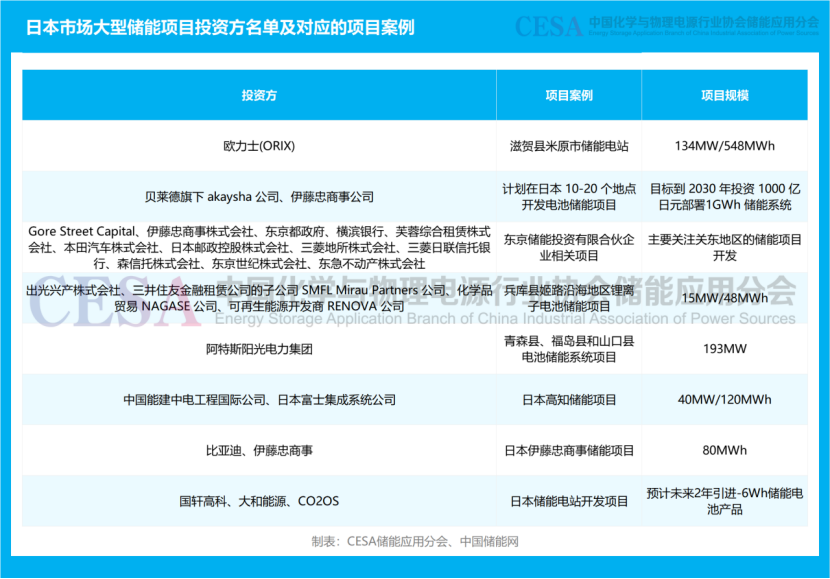
Task: Click the '制表：CESA储能应用分会、中国储能网' footer credit
Action: click(x=415, y=541)
